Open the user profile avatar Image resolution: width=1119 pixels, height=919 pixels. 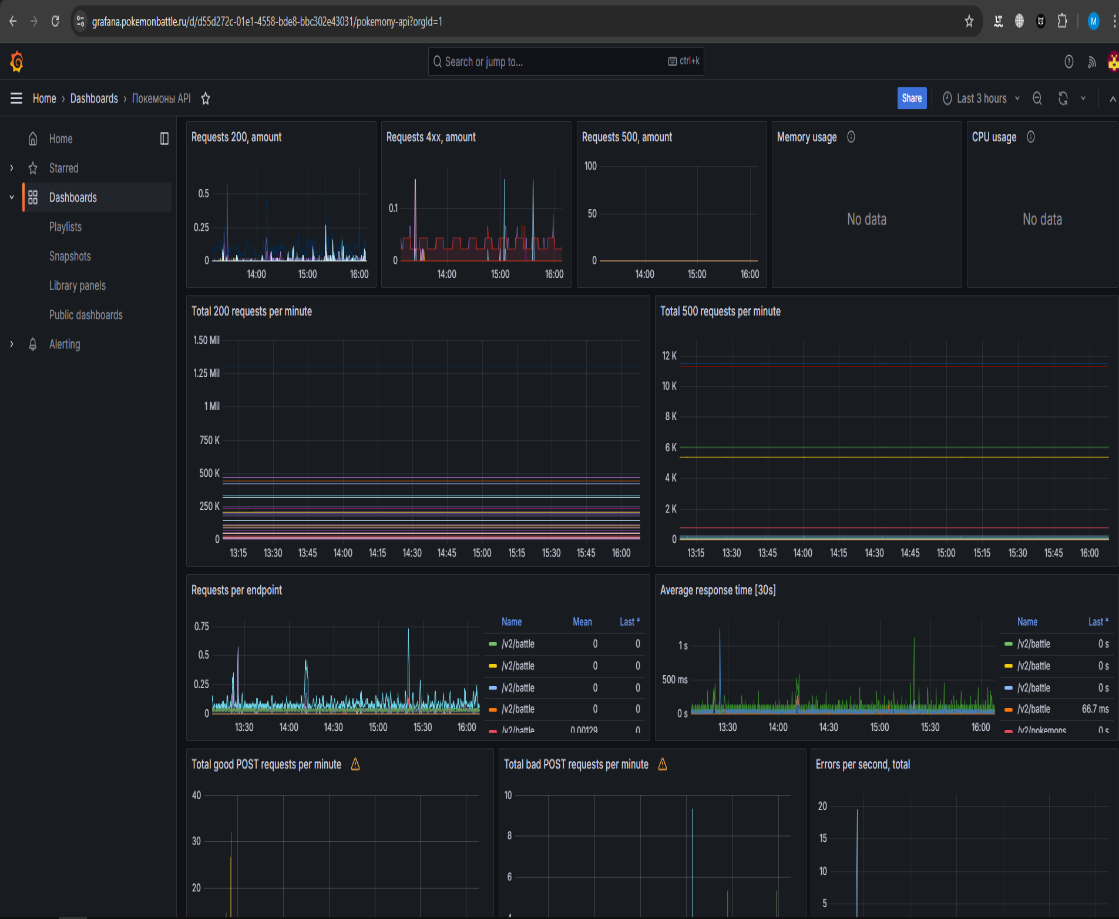(1112, 62)
